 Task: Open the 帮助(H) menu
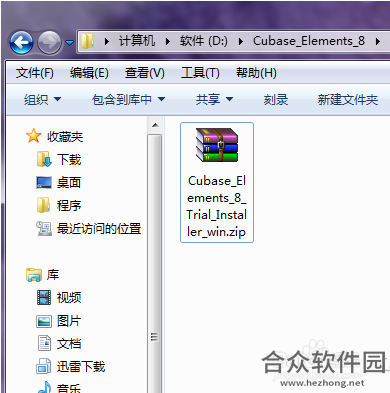(256, 73)
